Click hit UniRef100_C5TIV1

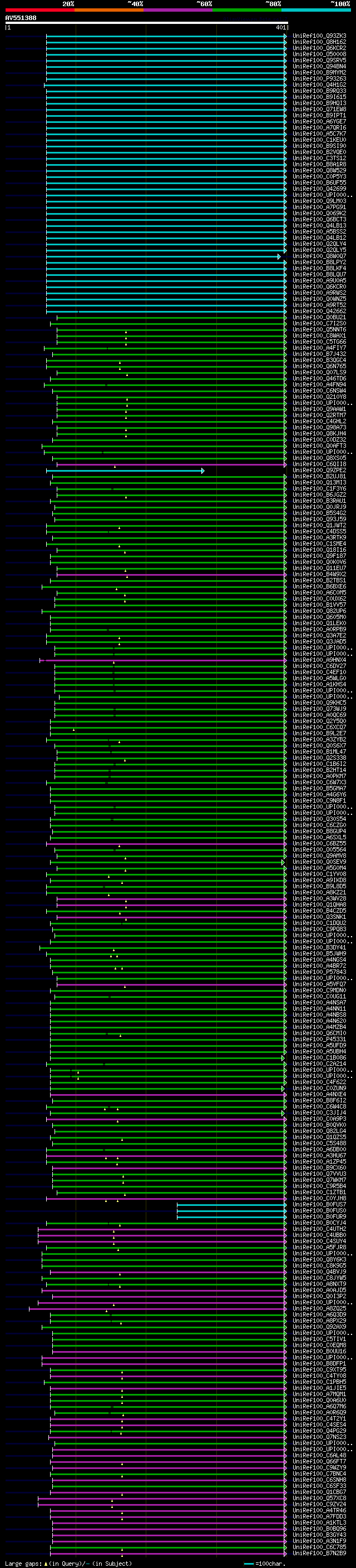pyautogui.click(x=319, y=1339)
